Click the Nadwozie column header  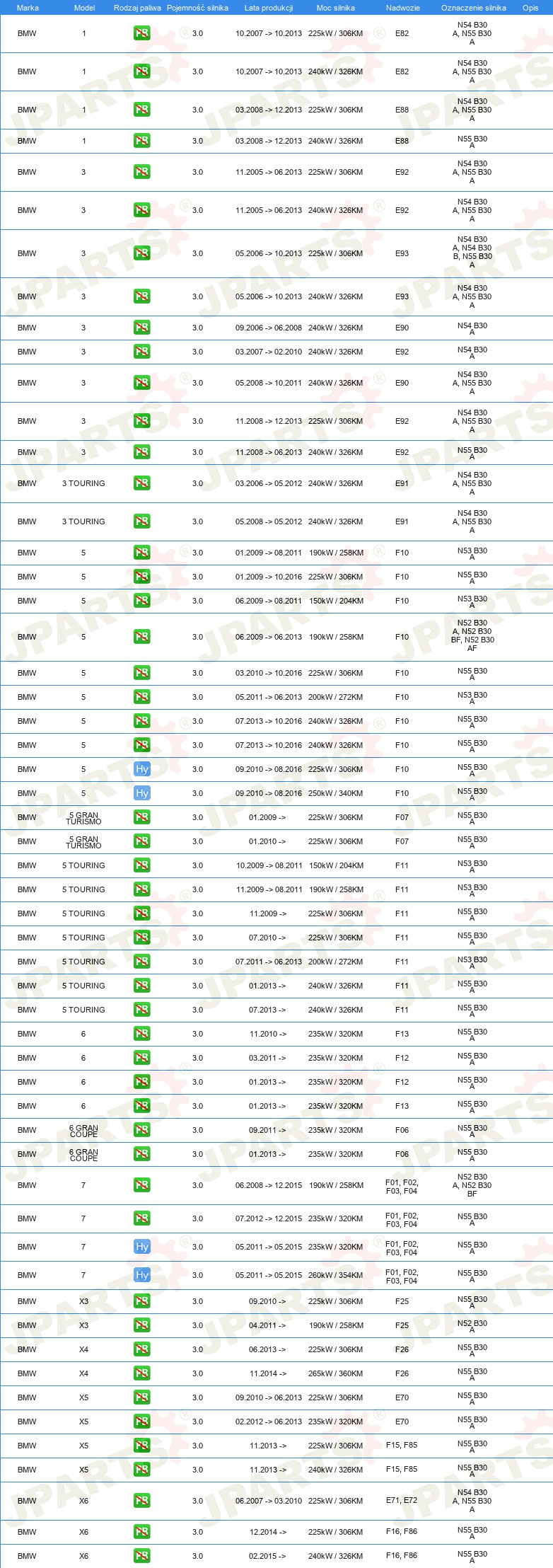[403, 8]
